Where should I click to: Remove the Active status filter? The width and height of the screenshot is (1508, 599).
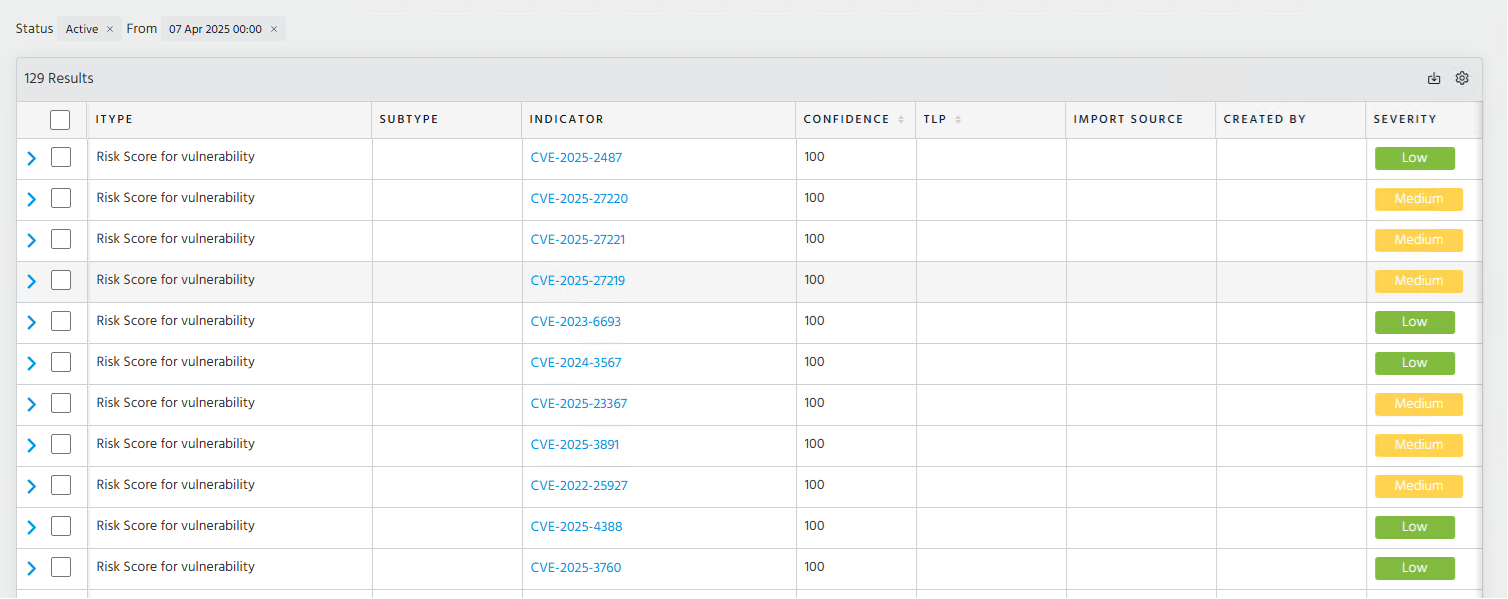point(110,29)
